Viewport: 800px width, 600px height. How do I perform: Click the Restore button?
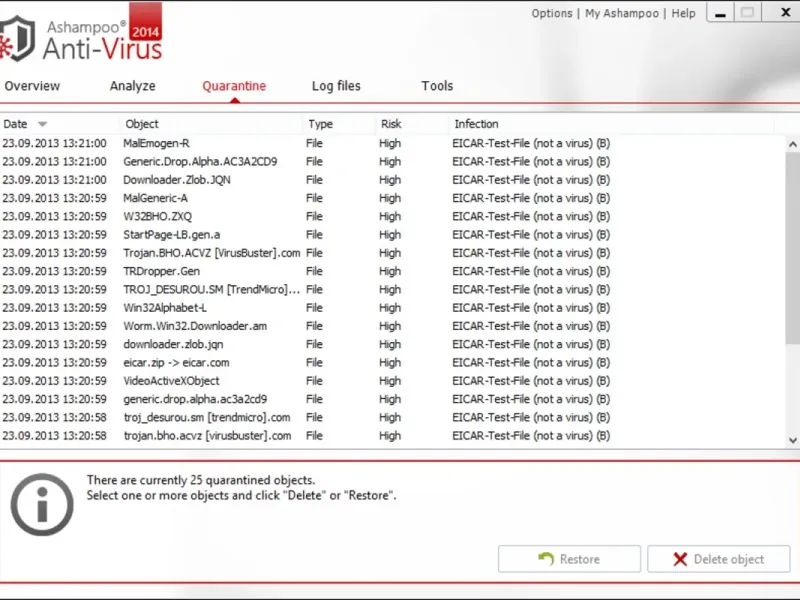[569, 559]
